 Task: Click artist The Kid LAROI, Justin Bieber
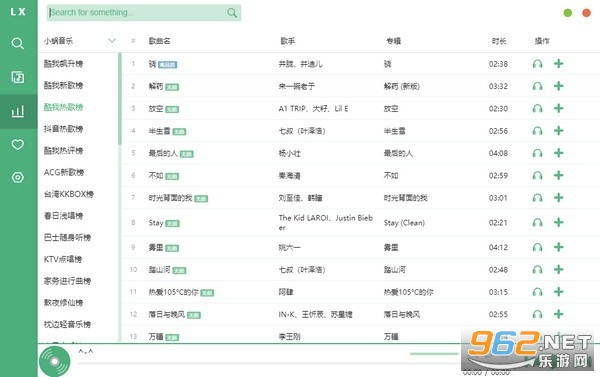click(x=326, y=223)
